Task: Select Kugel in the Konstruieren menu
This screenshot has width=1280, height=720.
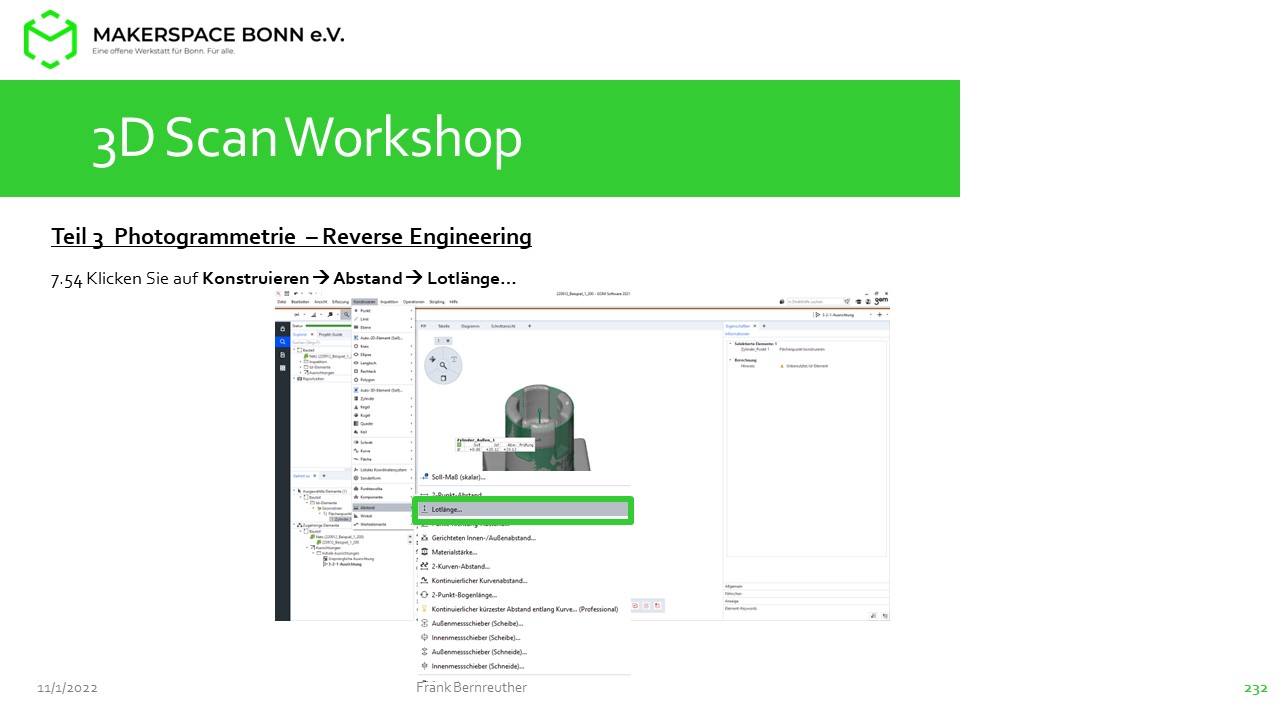Action: click(x=383, y=415)
